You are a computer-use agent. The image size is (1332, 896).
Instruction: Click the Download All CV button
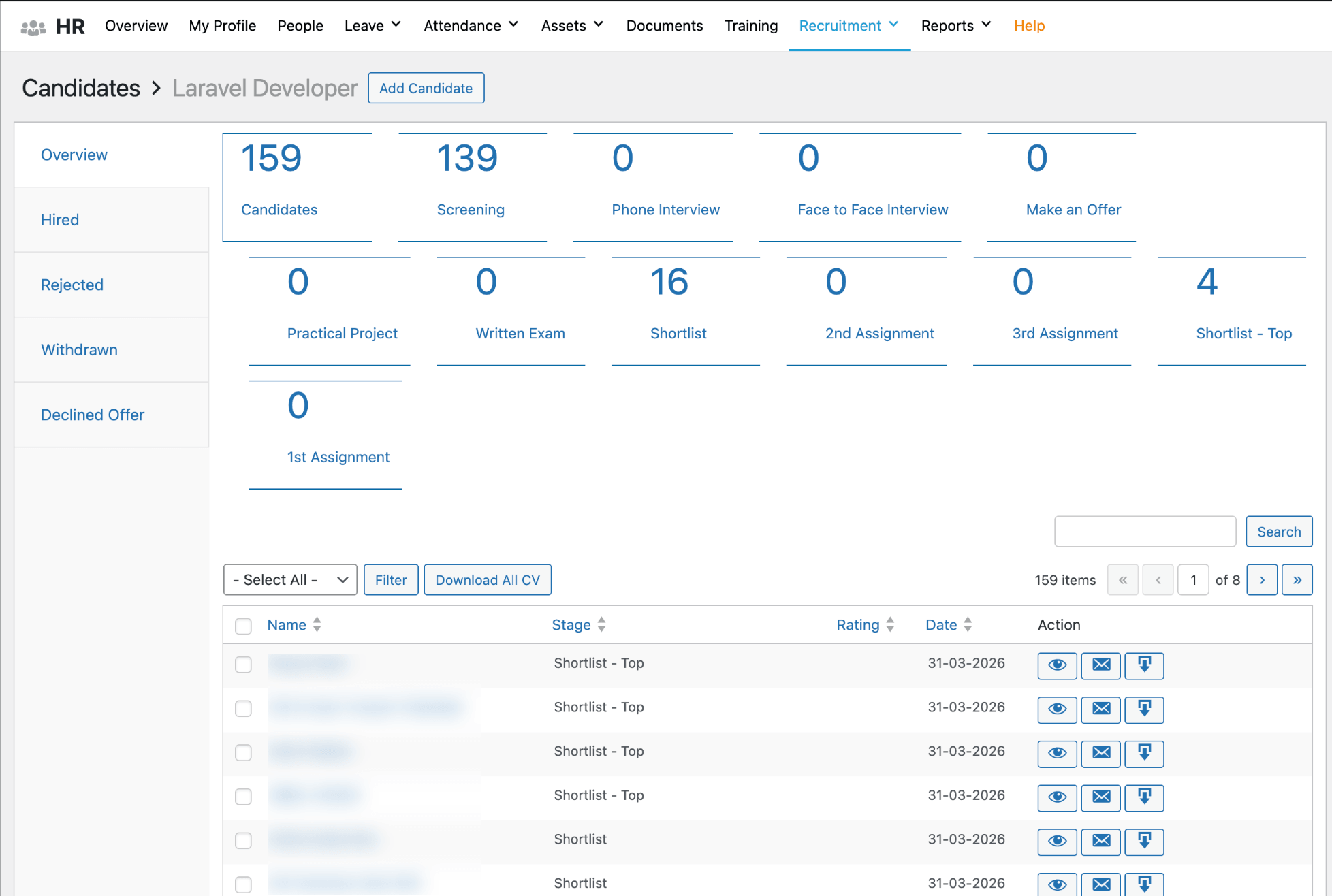tap(488, 579)
